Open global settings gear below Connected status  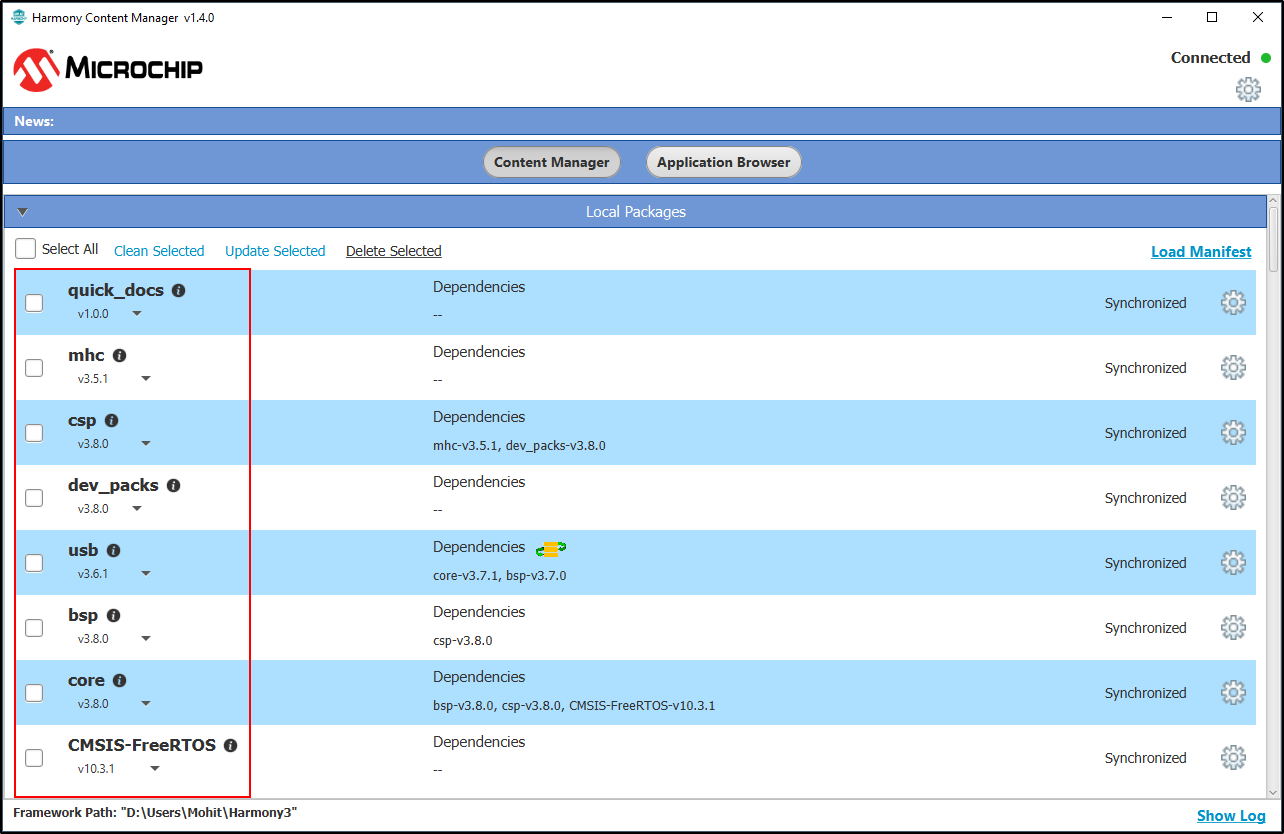1248,90
